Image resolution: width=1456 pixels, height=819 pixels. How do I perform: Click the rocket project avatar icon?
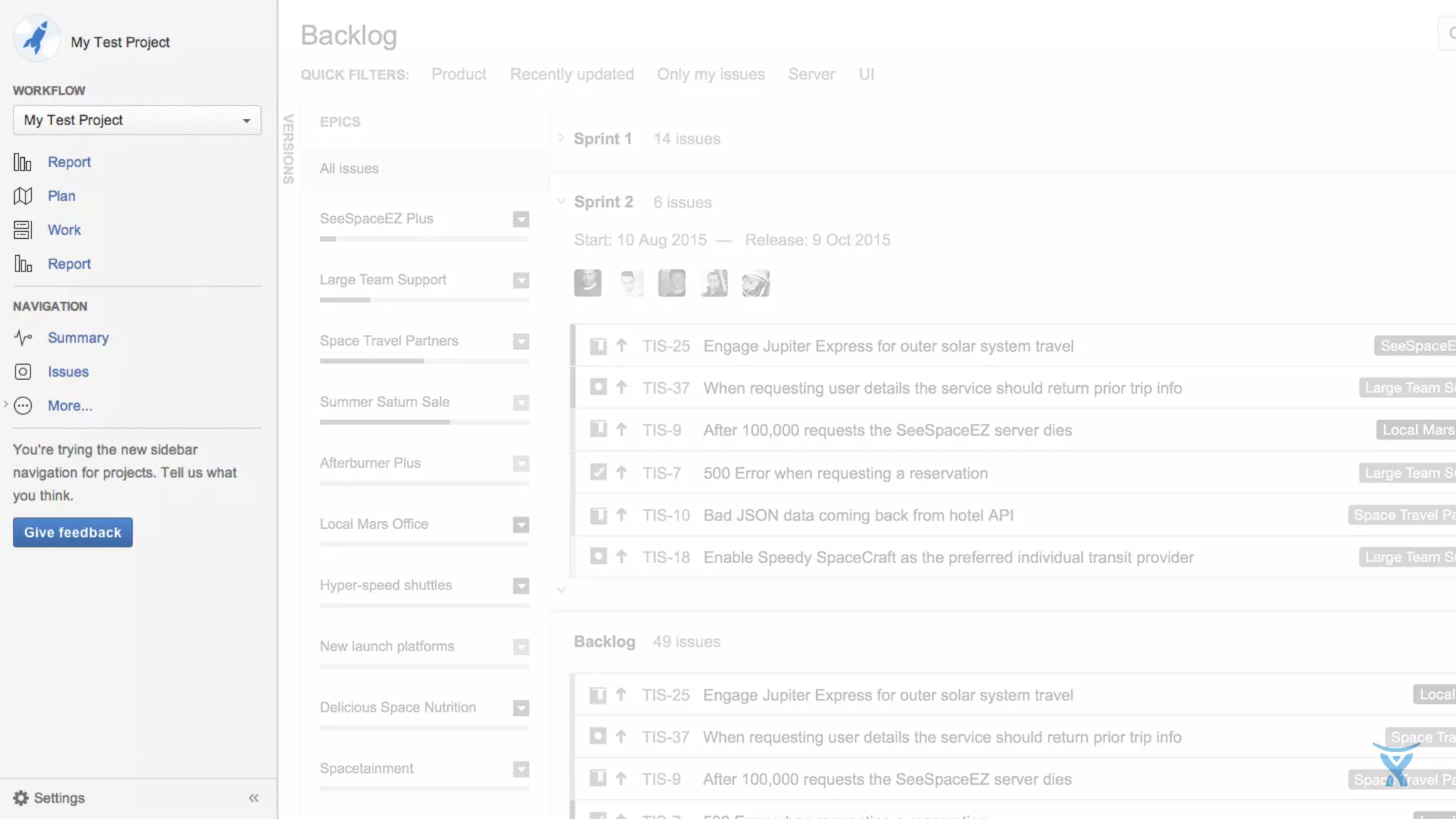tap(36, 39)
